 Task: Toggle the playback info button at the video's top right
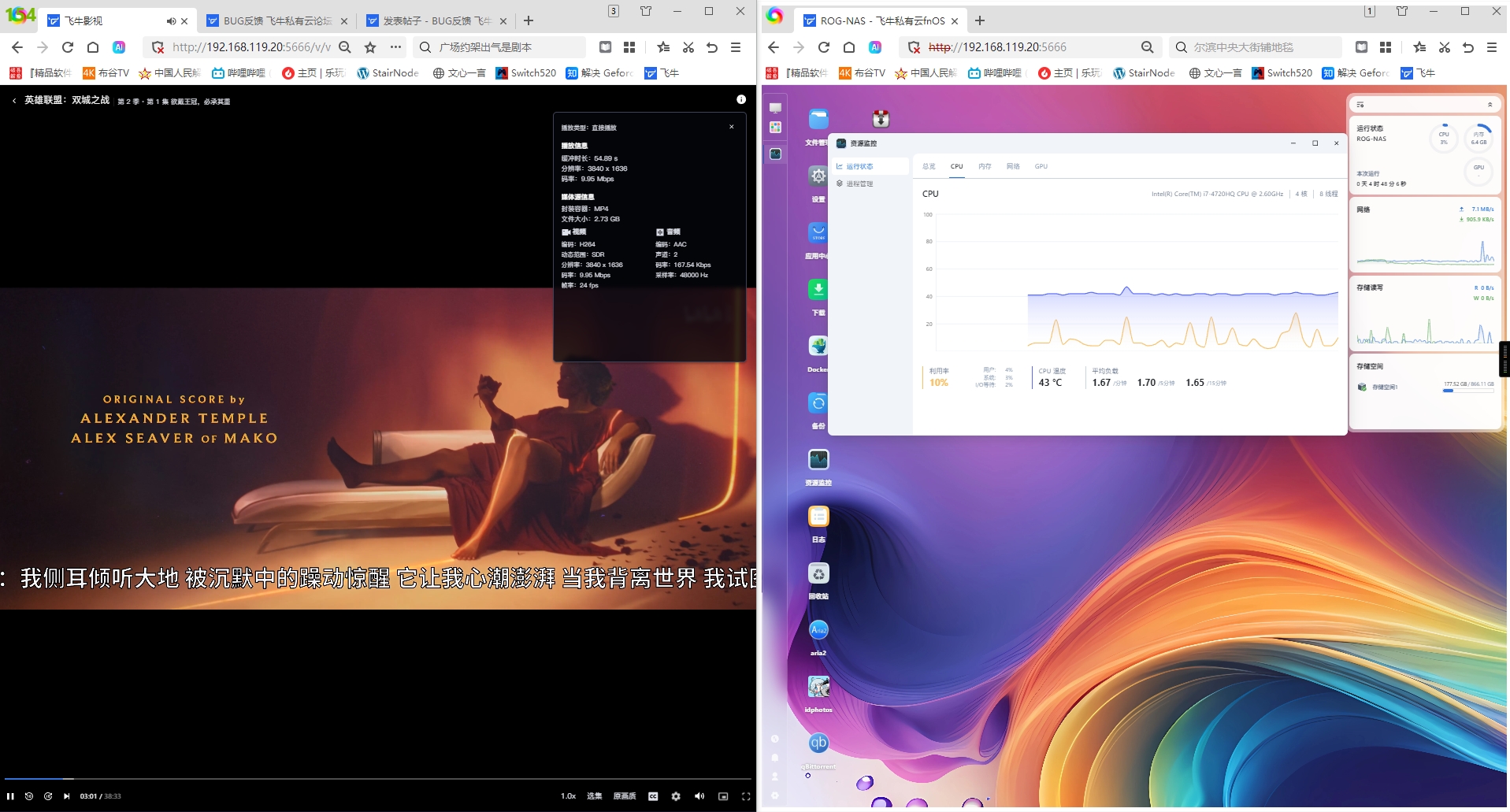click(x=741, y=99)
